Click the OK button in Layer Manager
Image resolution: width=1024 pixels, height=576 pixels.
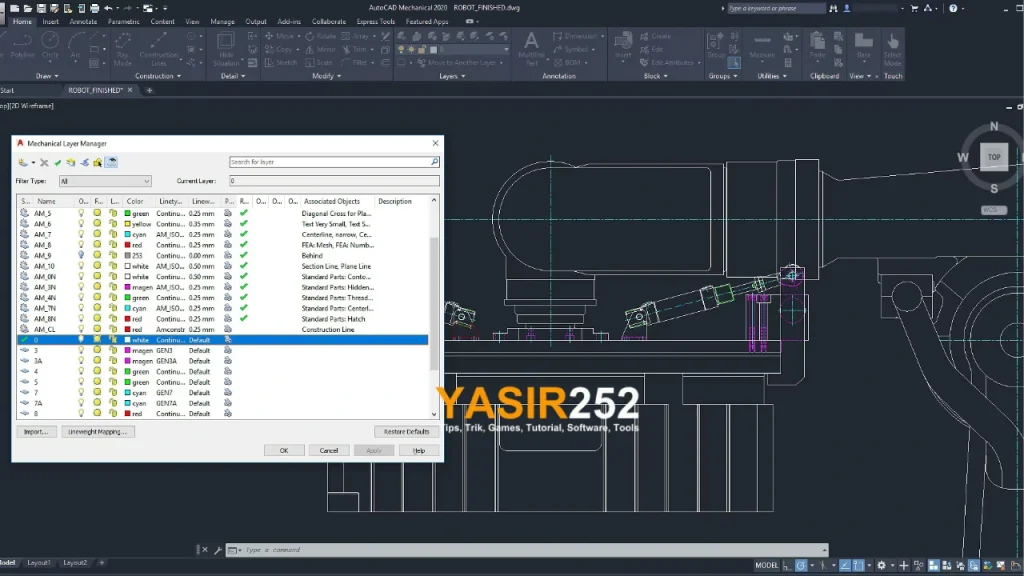[x=284, y=451]
